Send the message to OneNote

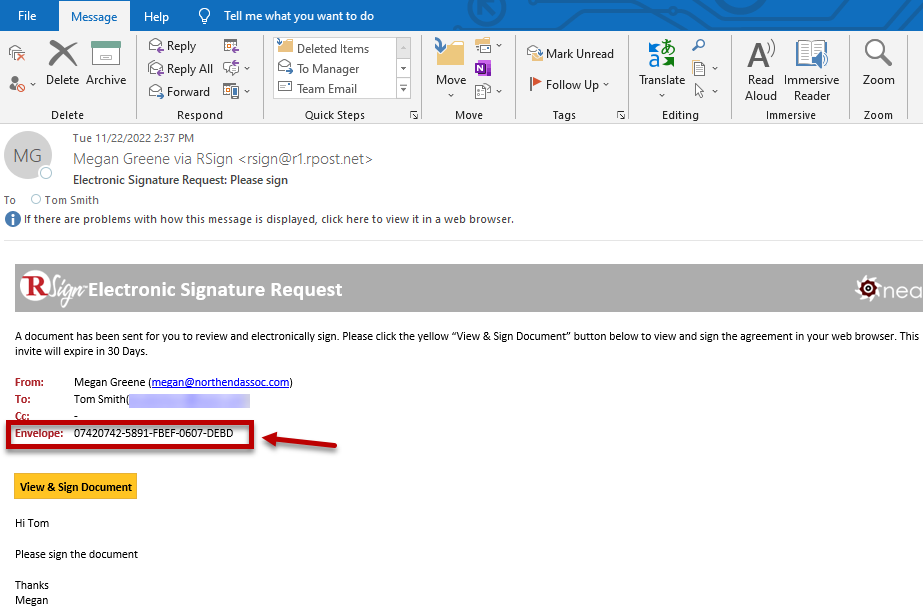coord(483,68)
